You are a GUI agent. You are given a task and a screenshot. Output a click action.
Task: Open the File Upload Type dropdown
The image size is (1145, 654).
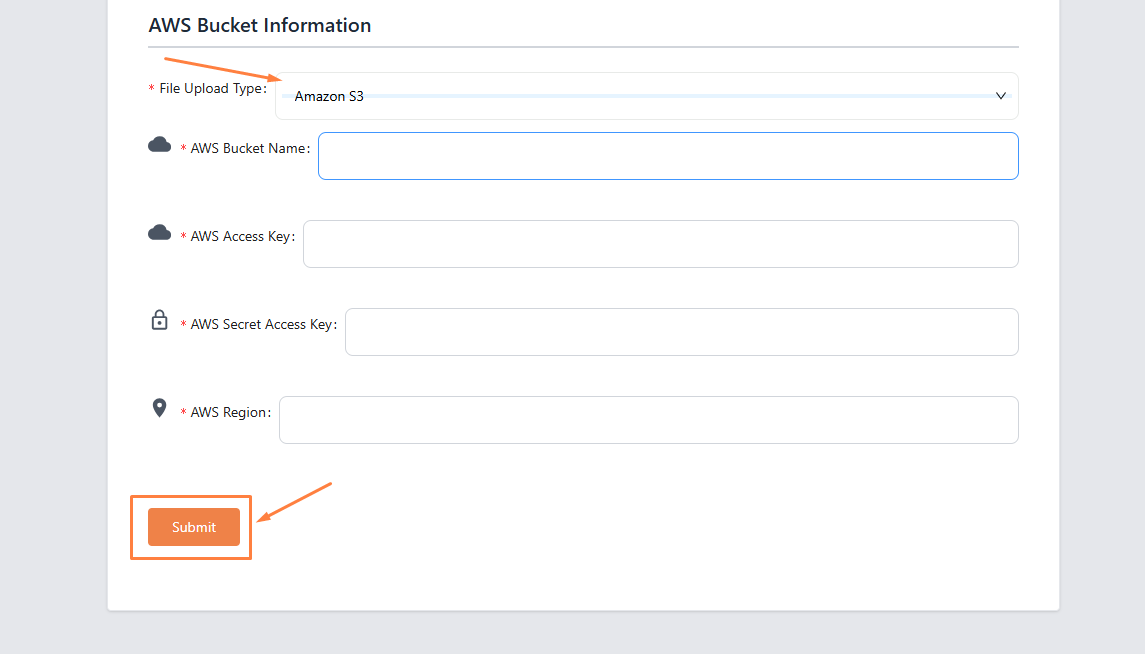(646, 96)
